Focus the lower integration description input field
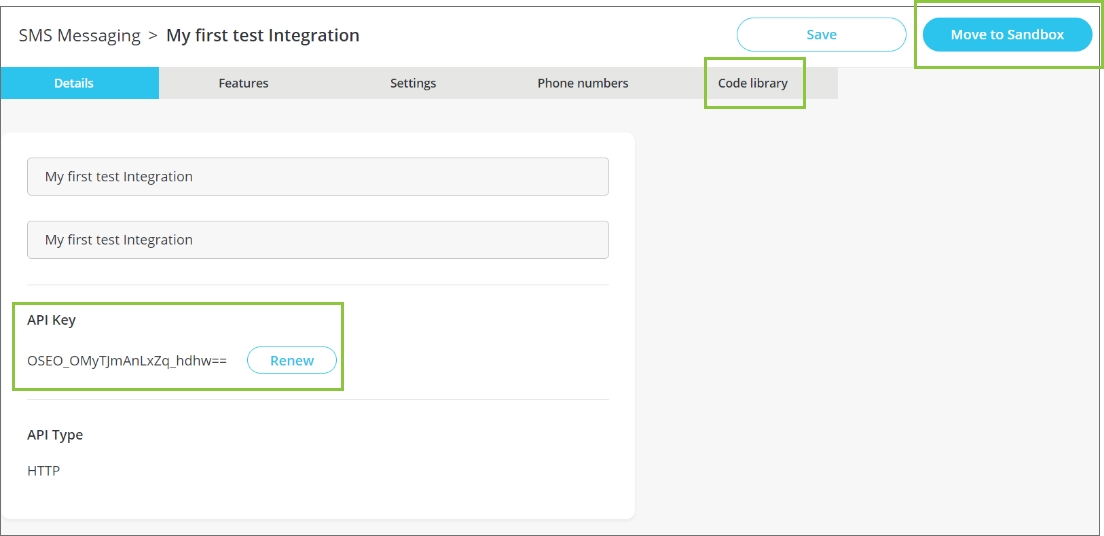The height and width of the screenshot is (536, 1104). (x=317, y=240)
